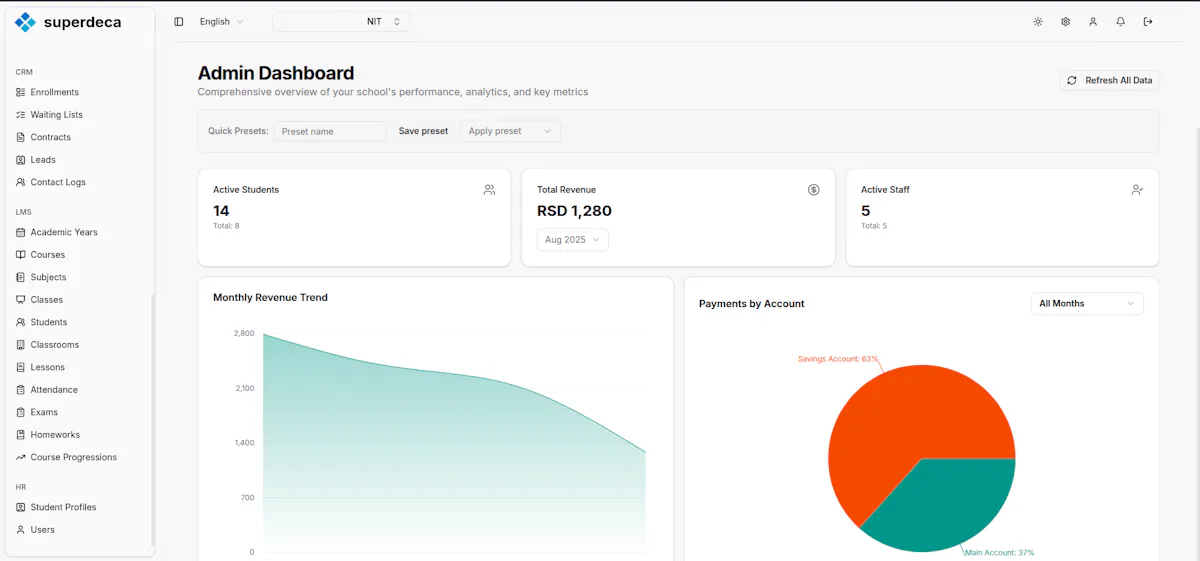This screenshot has height=561, width=1200.
Task: Click the Admin Dashboard heading
Action: (x=276, y=73)
